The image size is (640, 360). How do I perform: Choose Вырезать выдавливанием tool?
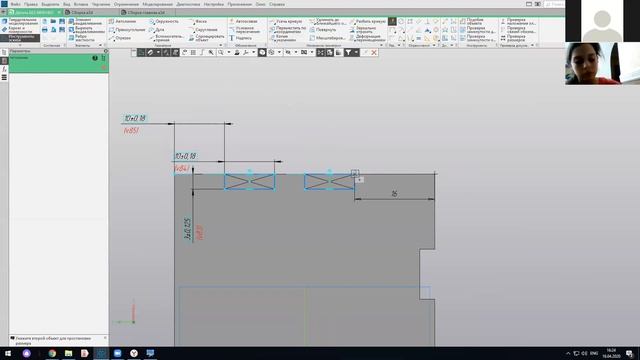(x=86, y=30)
